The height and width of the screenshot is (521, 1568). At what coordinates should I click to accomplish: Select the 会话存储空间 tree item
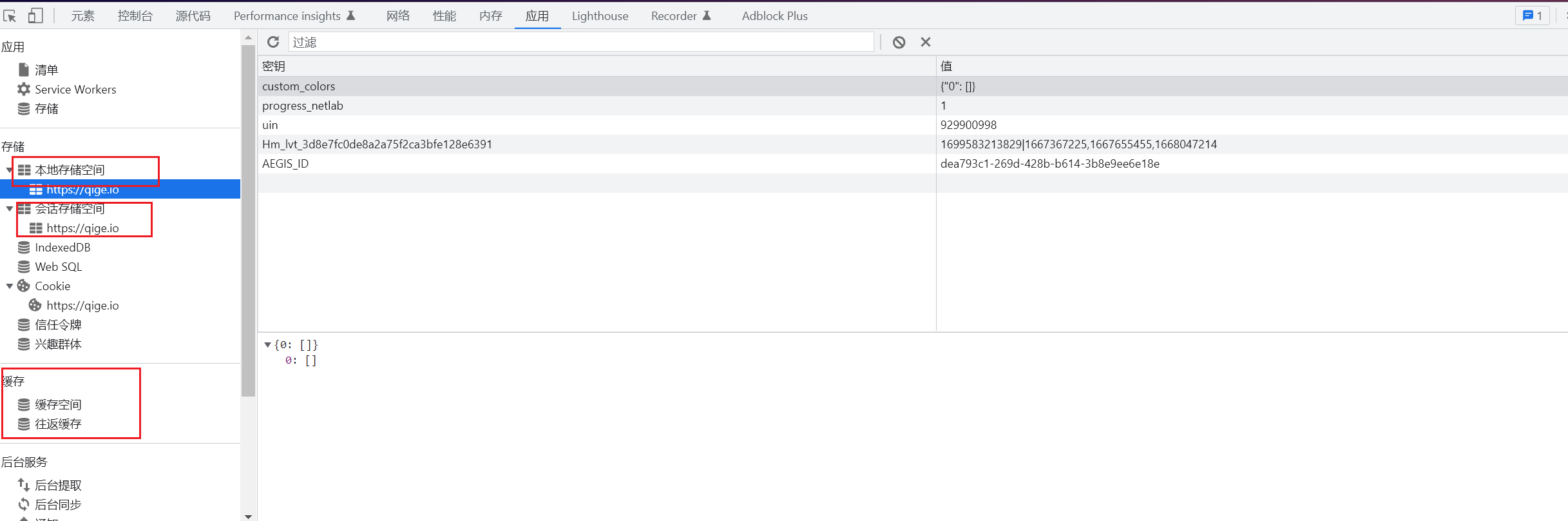click(61, 208)
